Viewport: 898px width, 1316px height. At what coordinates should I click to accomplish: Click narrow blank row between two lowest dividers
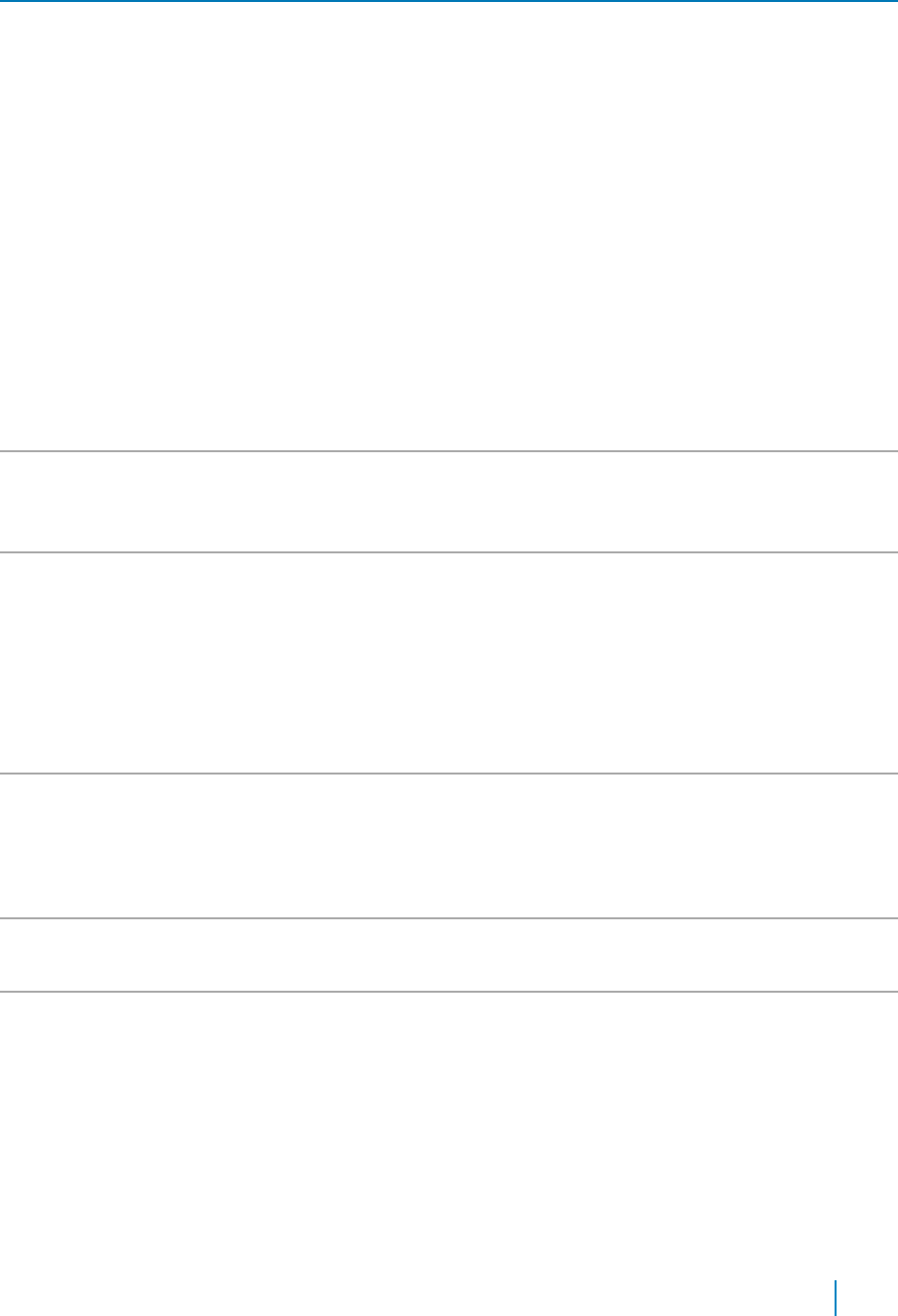tap(449, 955)
